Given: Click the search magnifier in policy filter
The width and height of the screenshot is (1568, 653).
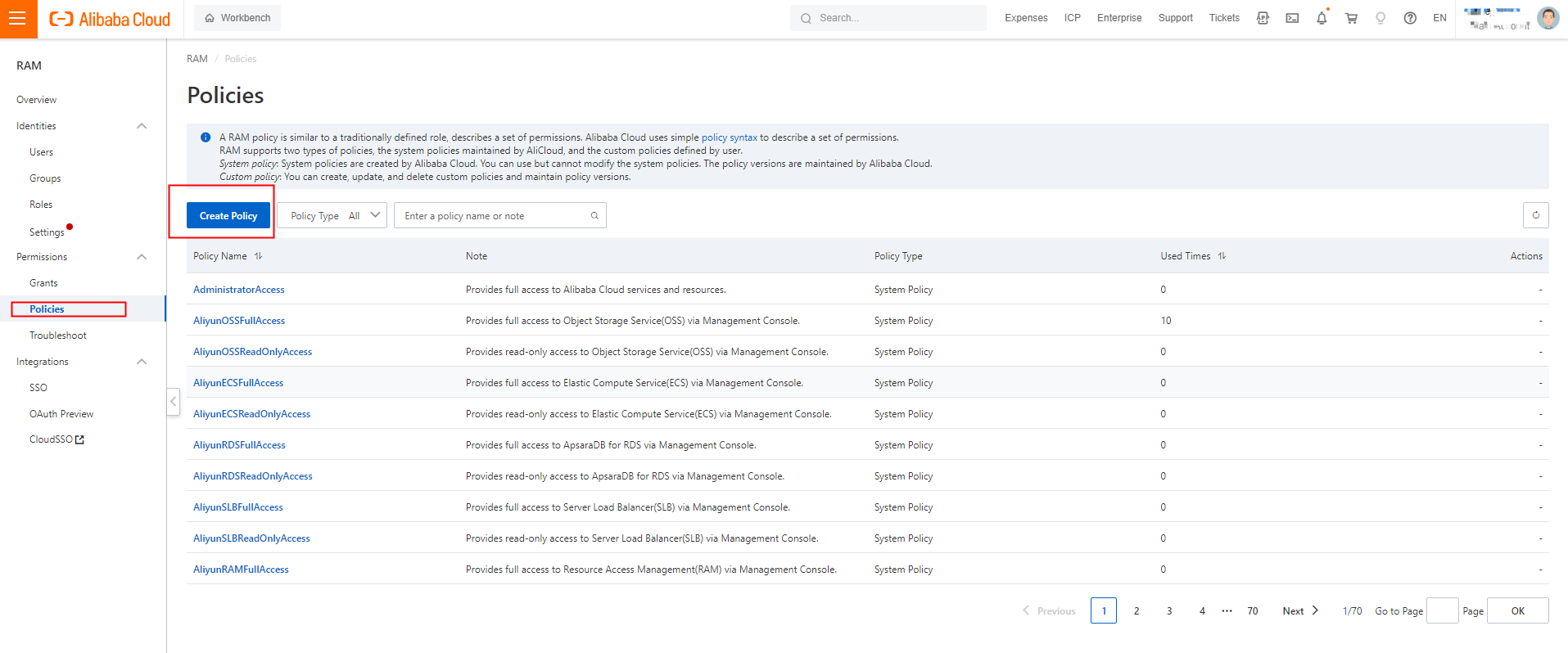Looking at the screenshot, I should (x=594, y=216).
